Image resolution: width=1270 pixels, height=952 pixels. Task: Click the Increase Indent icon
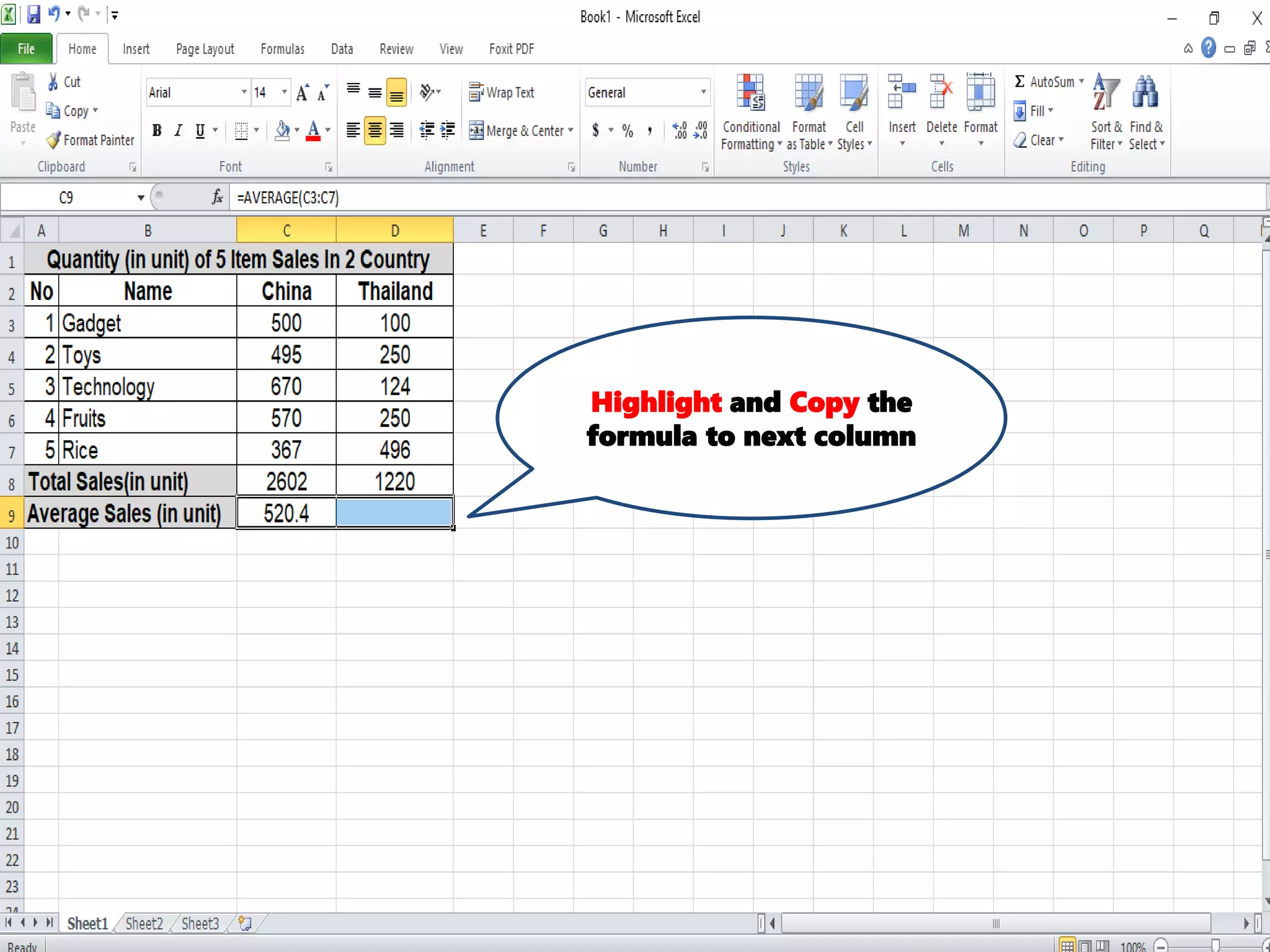[x=448, y=130]
